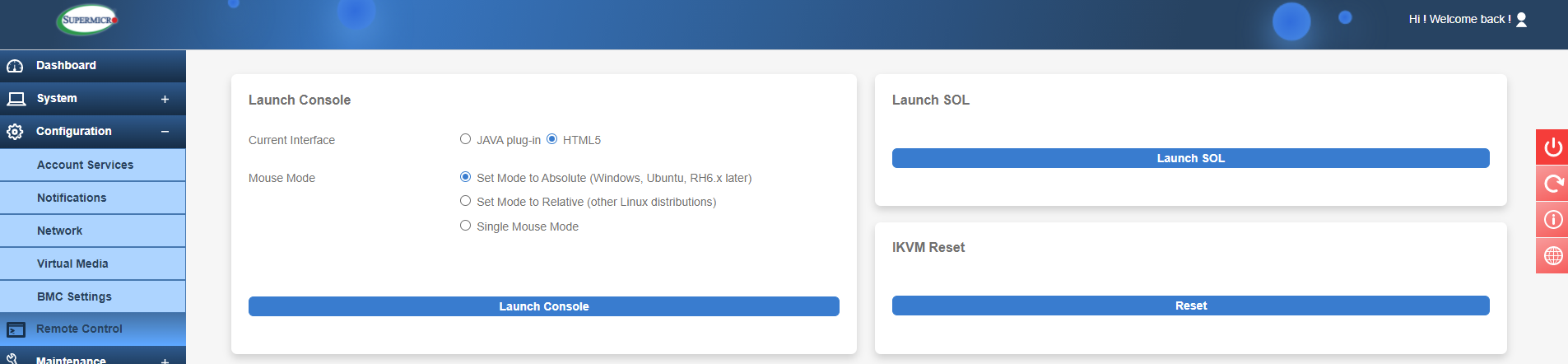Click the Dashboard gauge icon

point(15,66)
